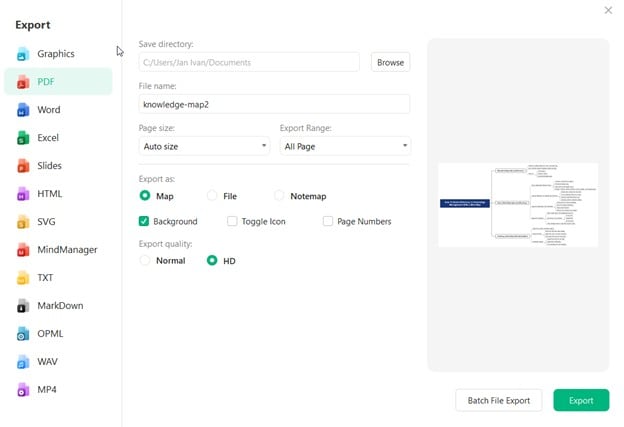This screenshot has height=427, width=624.
Task: Click the File name input field
Action: 274,104
